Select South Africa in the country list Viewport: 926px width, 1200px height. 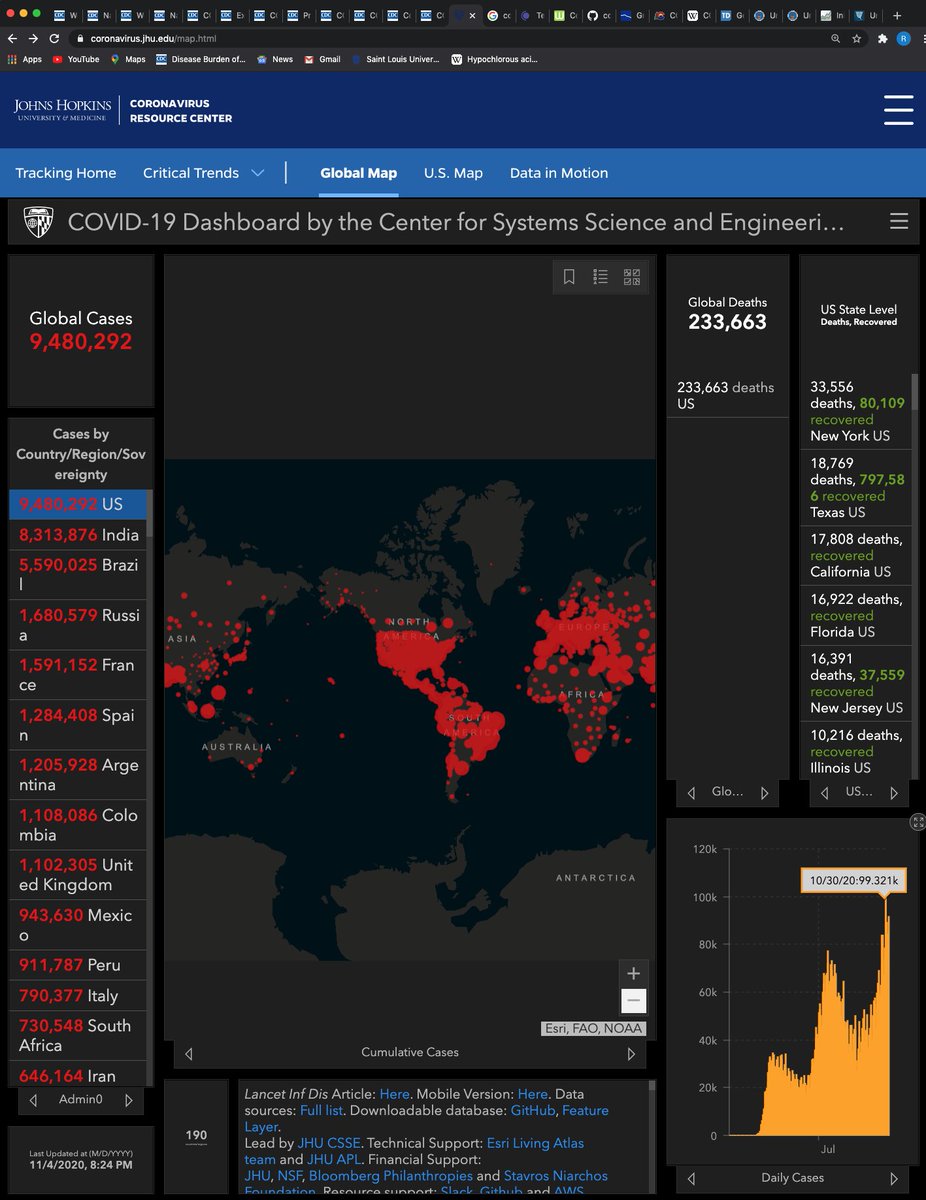coord(78,1035)
